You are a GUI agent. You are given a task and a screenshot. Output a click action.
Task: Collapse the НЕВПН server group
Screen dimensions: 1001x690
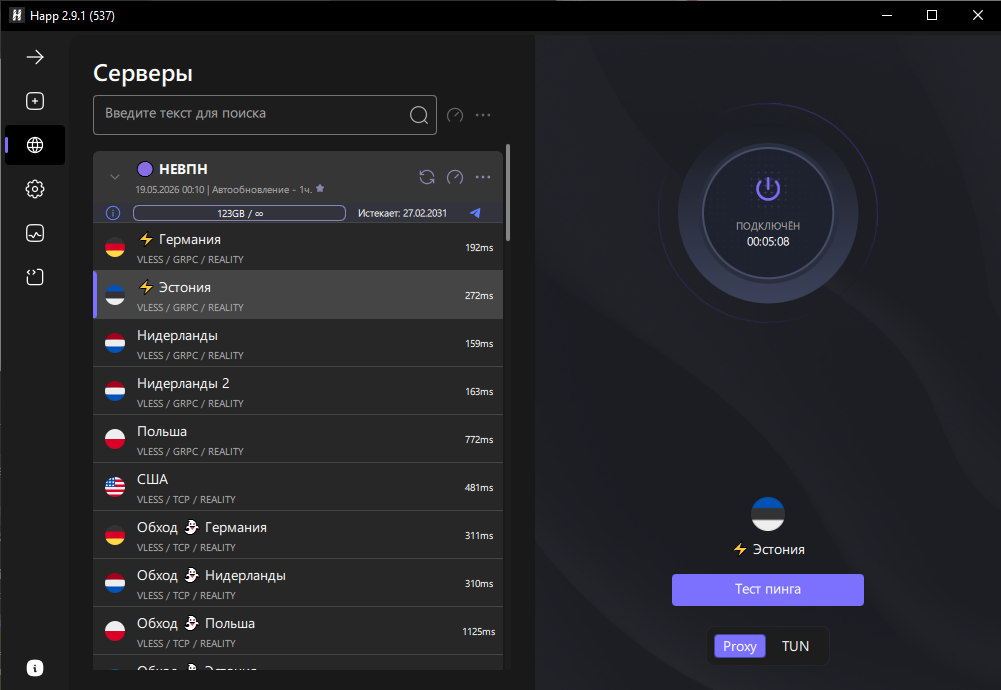click(x=115, y=177)
